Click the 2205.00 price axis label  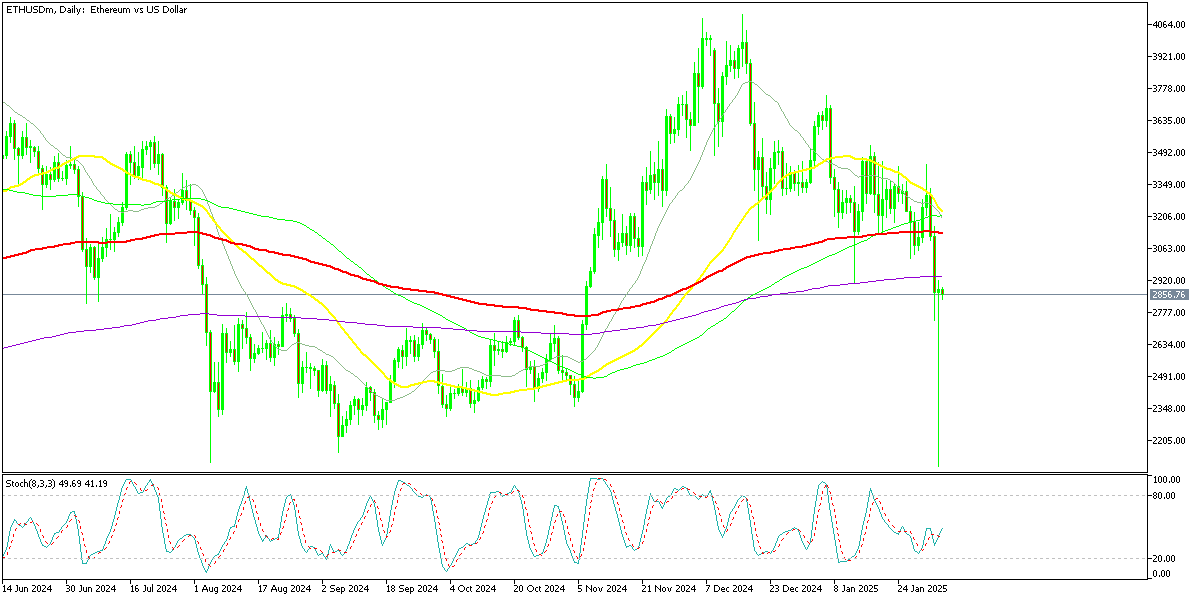[1169, 441]
